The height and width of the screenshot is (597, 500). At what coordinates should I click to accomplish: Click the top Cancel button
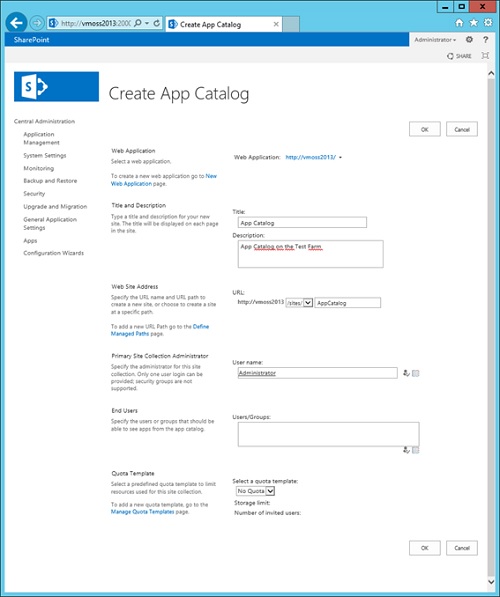pos(462,129)
